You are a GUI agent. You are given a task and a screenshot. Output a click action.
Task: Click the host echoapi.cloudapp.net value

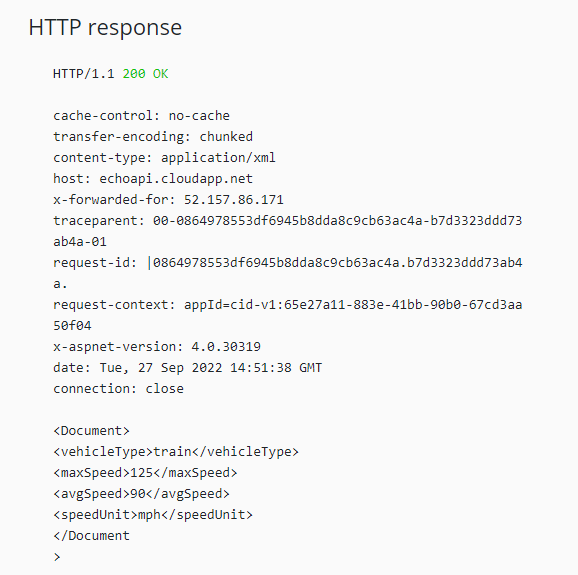(x=176, y=179)
